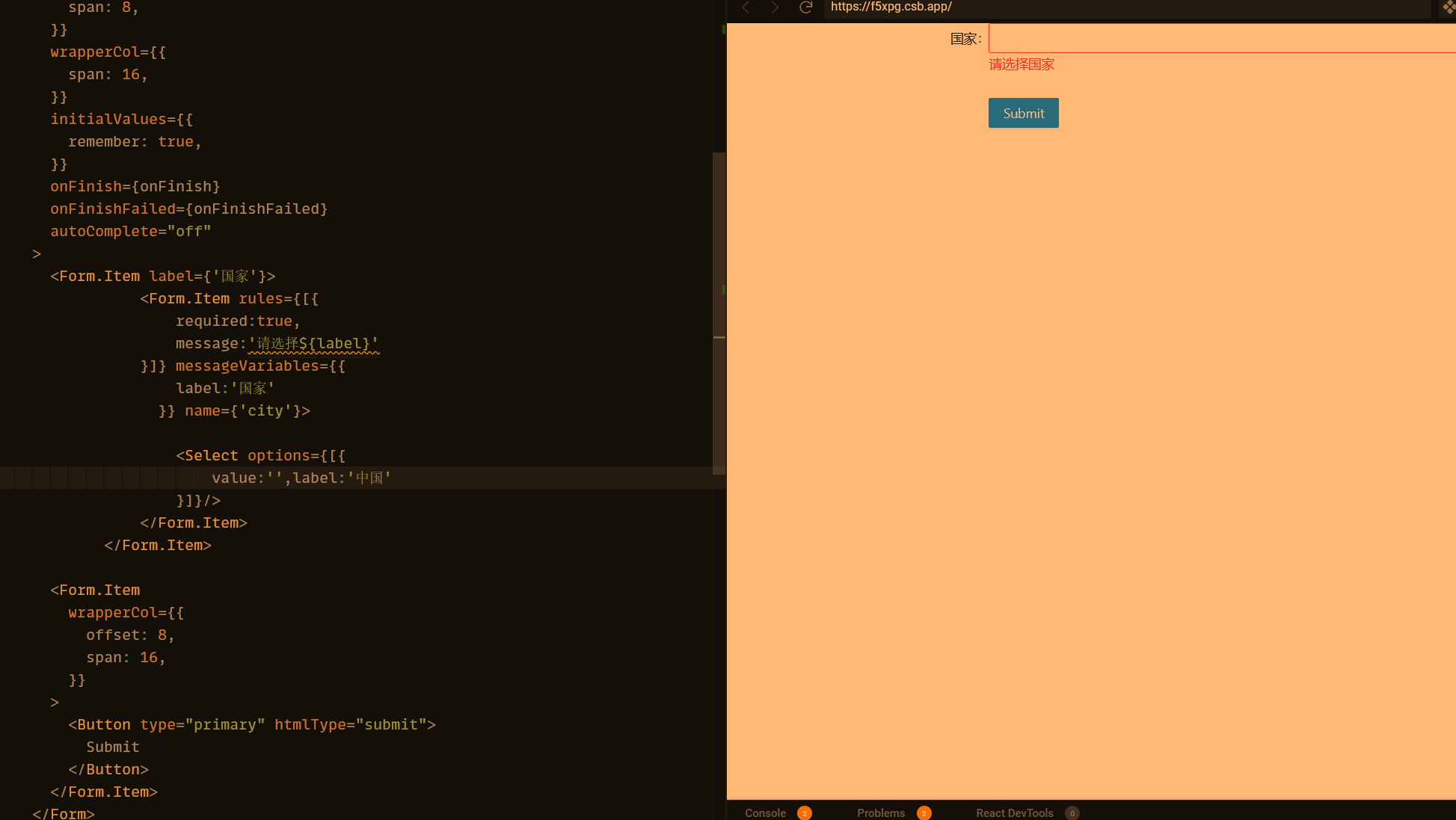Click the 国家 field label in preview
Screen dimensions: 1456x820
tap(965, 39)
